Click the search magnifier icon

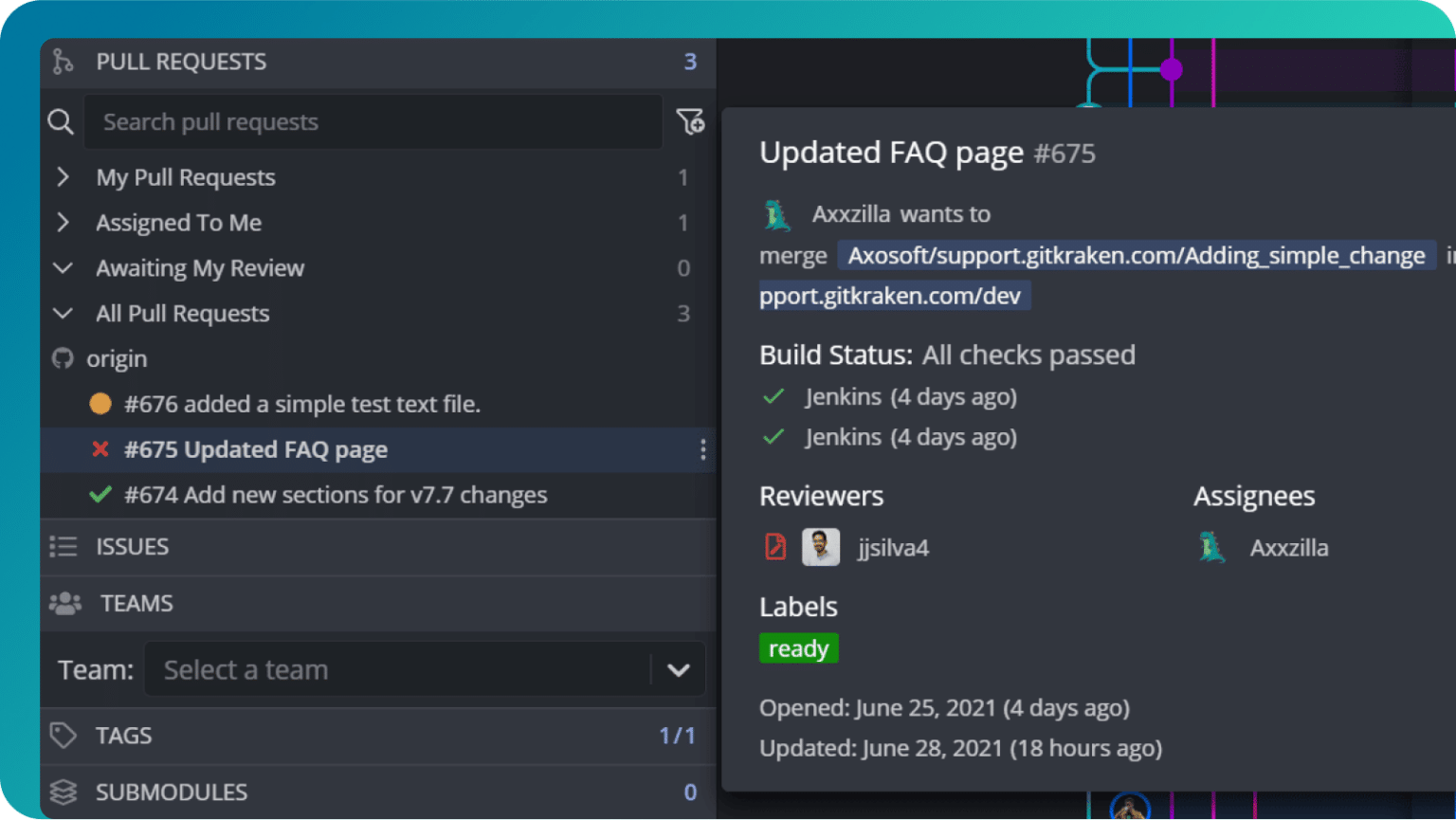click(61, 121)
